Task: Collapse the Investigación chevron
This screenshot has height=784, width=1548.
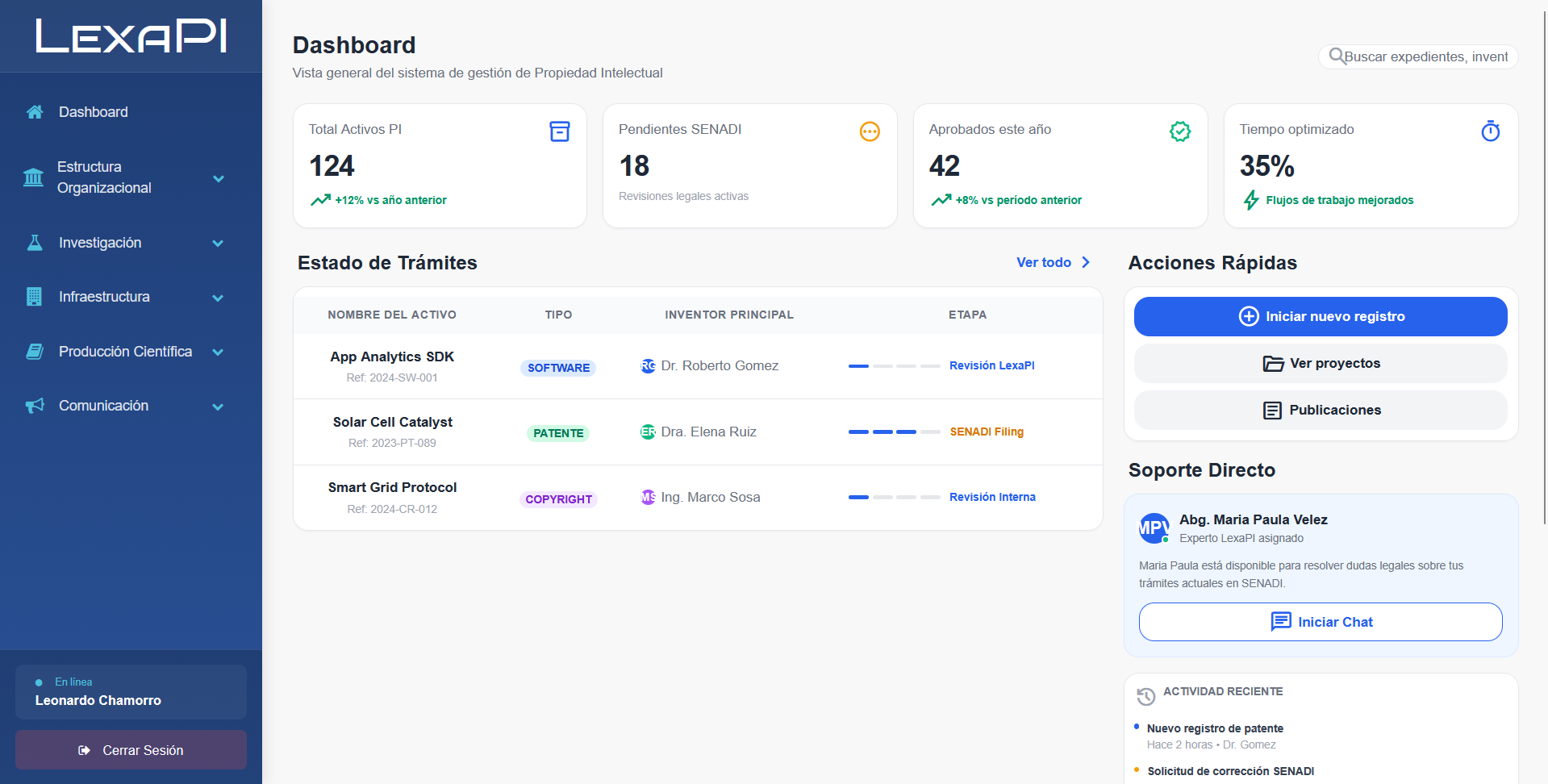Action: pyautogui.click(x=217, y=242)
